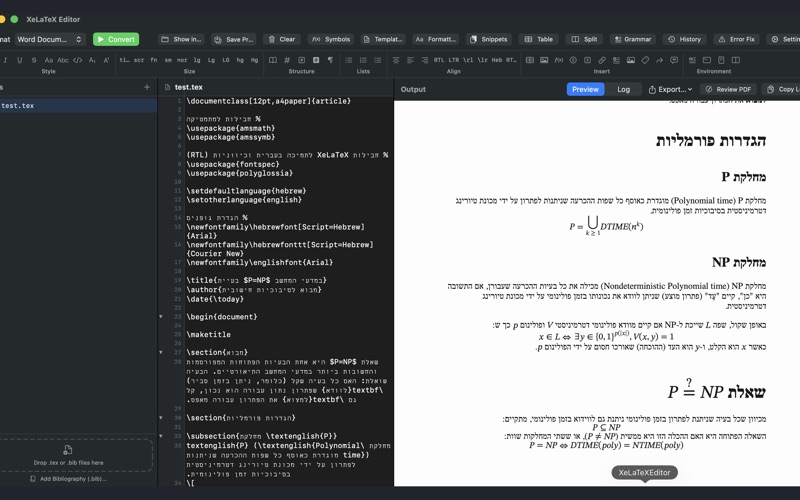Screen dimensions: 800x500
Task: Set LTR direction in Align group
Action: pyautogui.click(x=454, y=60)
